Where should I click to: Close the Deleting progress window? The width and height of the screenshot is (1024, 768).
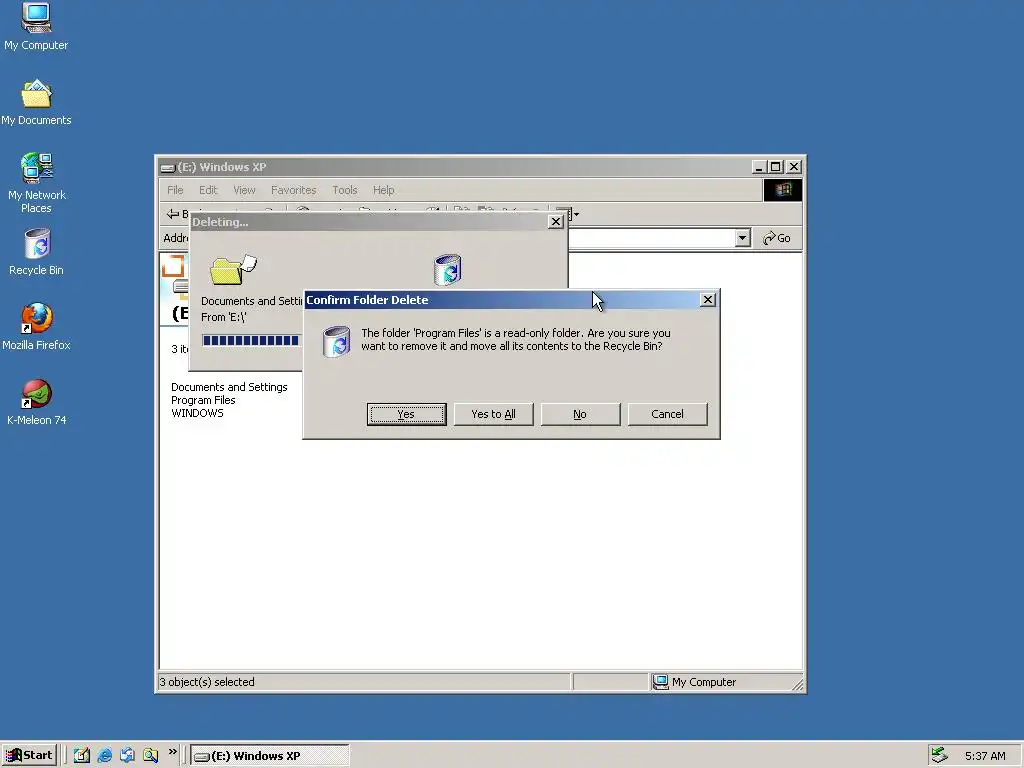point(556,222)
